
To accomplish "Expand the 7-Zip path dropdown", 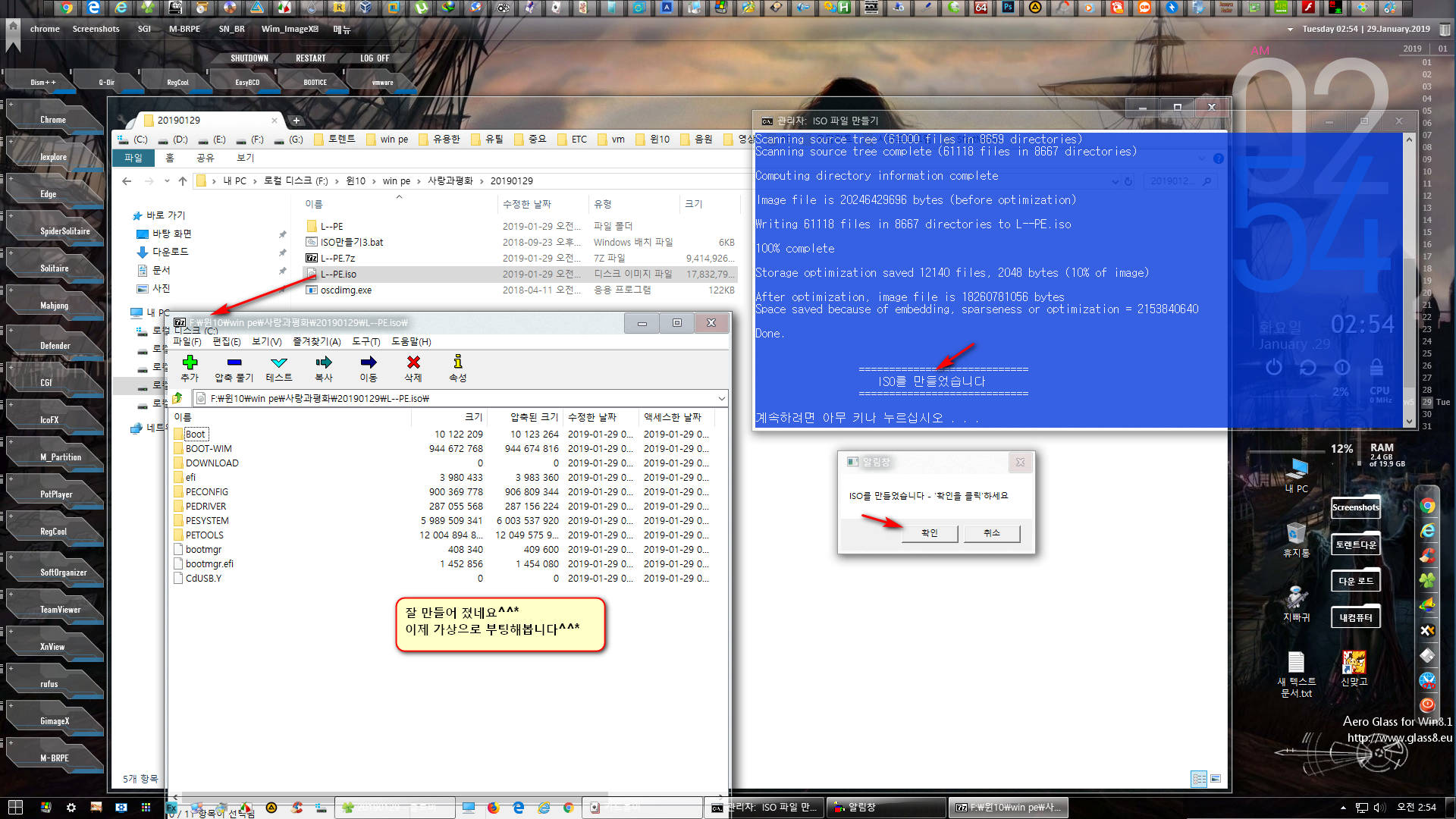I will (721, 398).
